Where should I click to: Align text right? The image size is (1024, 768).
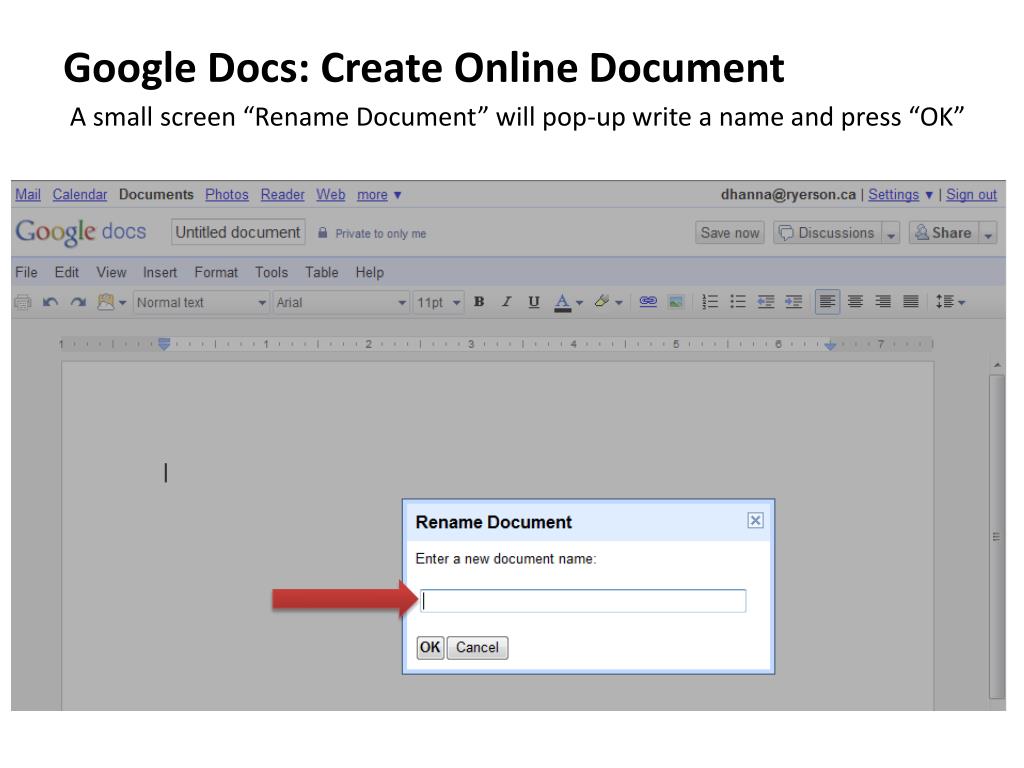pyautogui.click(x=883, y=302)
